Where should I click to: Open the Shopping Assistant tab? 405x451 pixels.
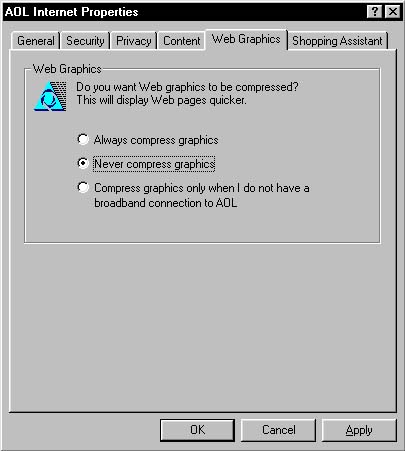pyautogui.click(x=337, y=41)
